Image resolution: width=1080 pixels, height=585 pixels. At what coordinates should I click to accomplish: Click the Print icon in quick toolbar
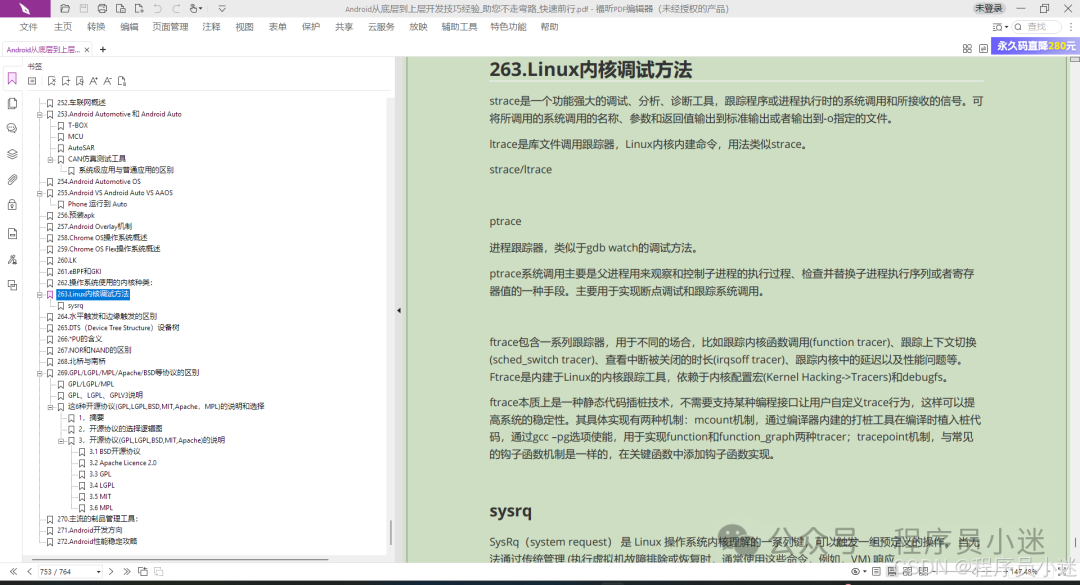tap(102, 9)
